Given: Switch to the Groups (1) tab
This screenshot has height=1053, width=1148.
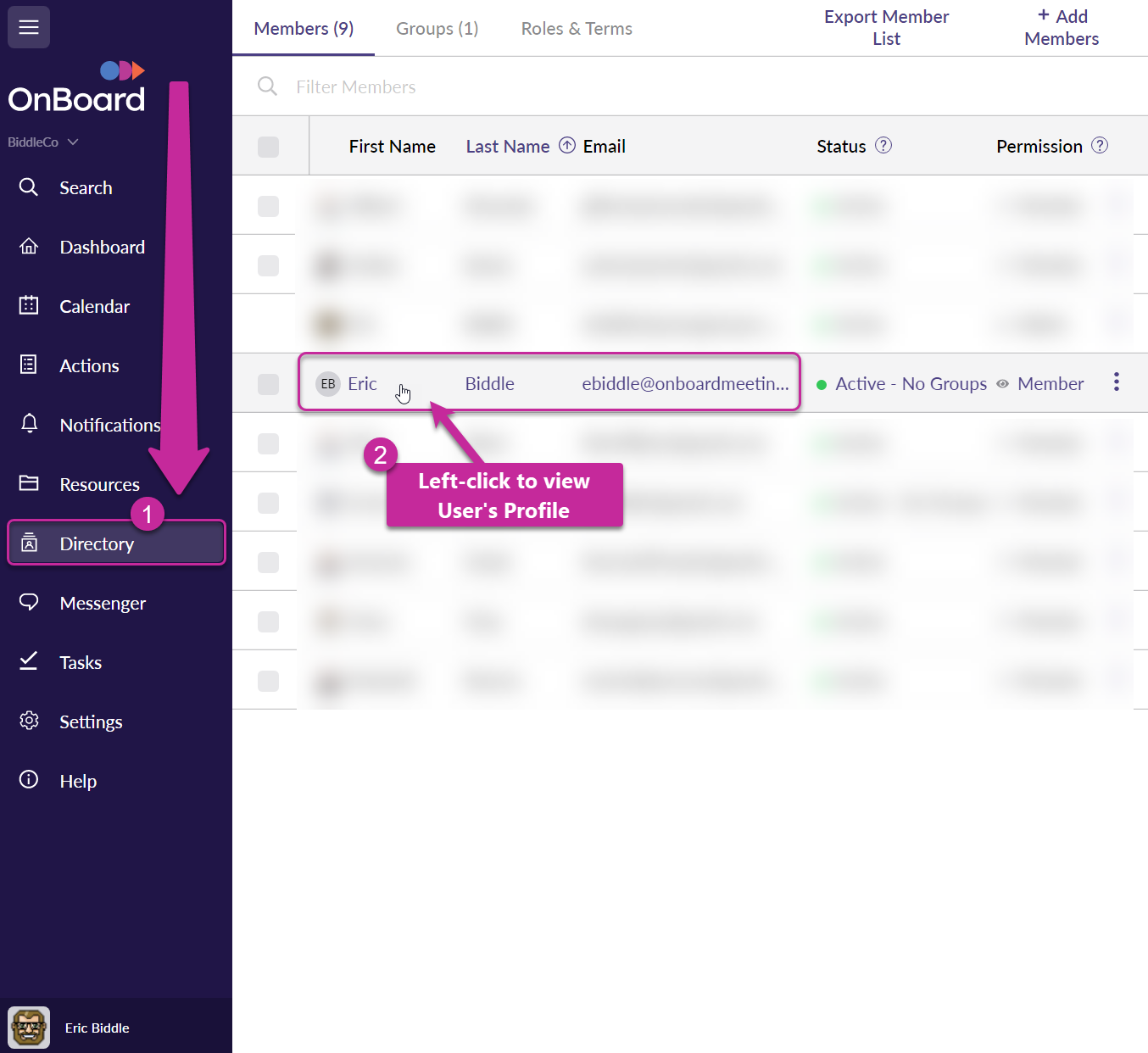Looking at the screenshot, I should (437, 28).
